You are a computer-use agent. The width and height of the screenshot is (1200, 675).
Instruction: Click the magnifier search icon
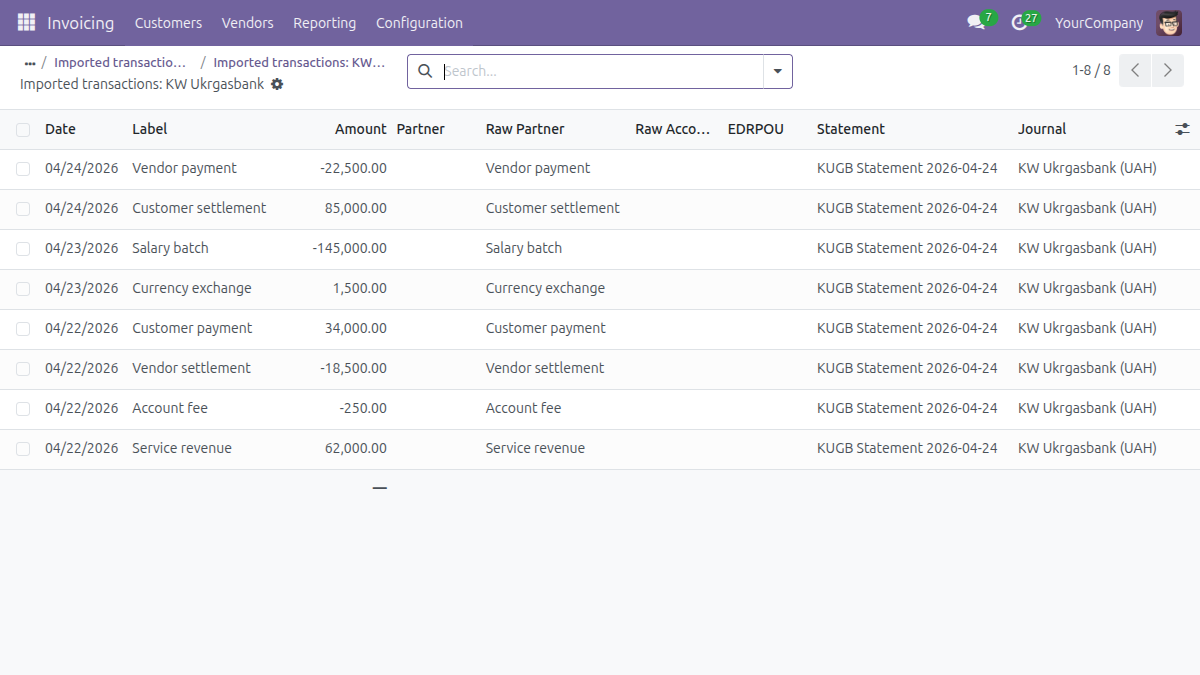click(425, 71)
